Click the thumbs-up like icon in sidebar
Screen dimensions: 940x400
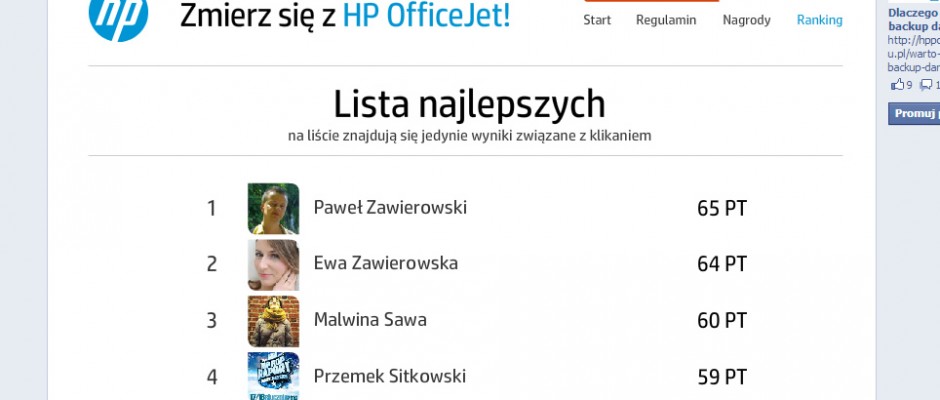(897, 85)
